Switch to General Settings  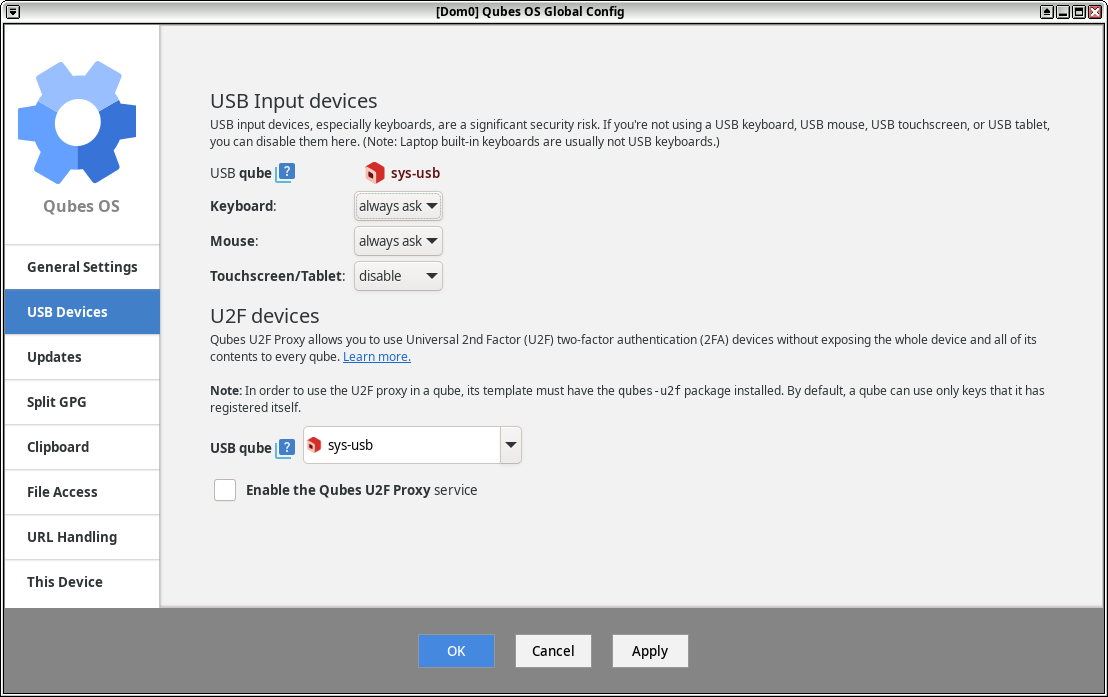[x=83, y=267]
